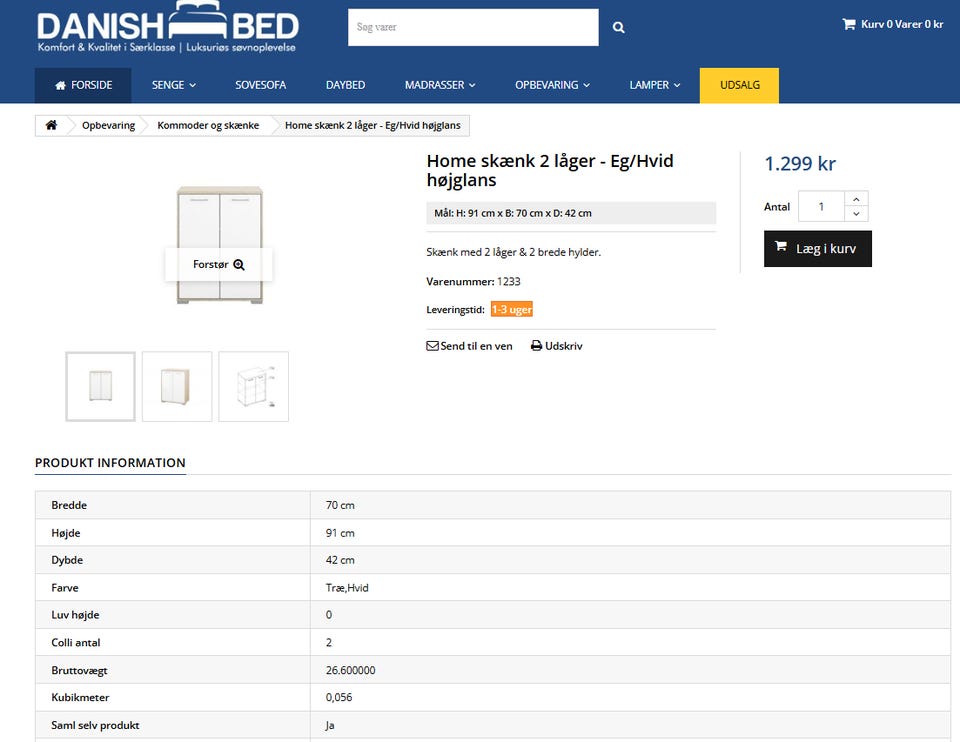Decrease quantity with the down arrow
The height and width of the screenshot is (742, 960).
click(x=856, y=214)
